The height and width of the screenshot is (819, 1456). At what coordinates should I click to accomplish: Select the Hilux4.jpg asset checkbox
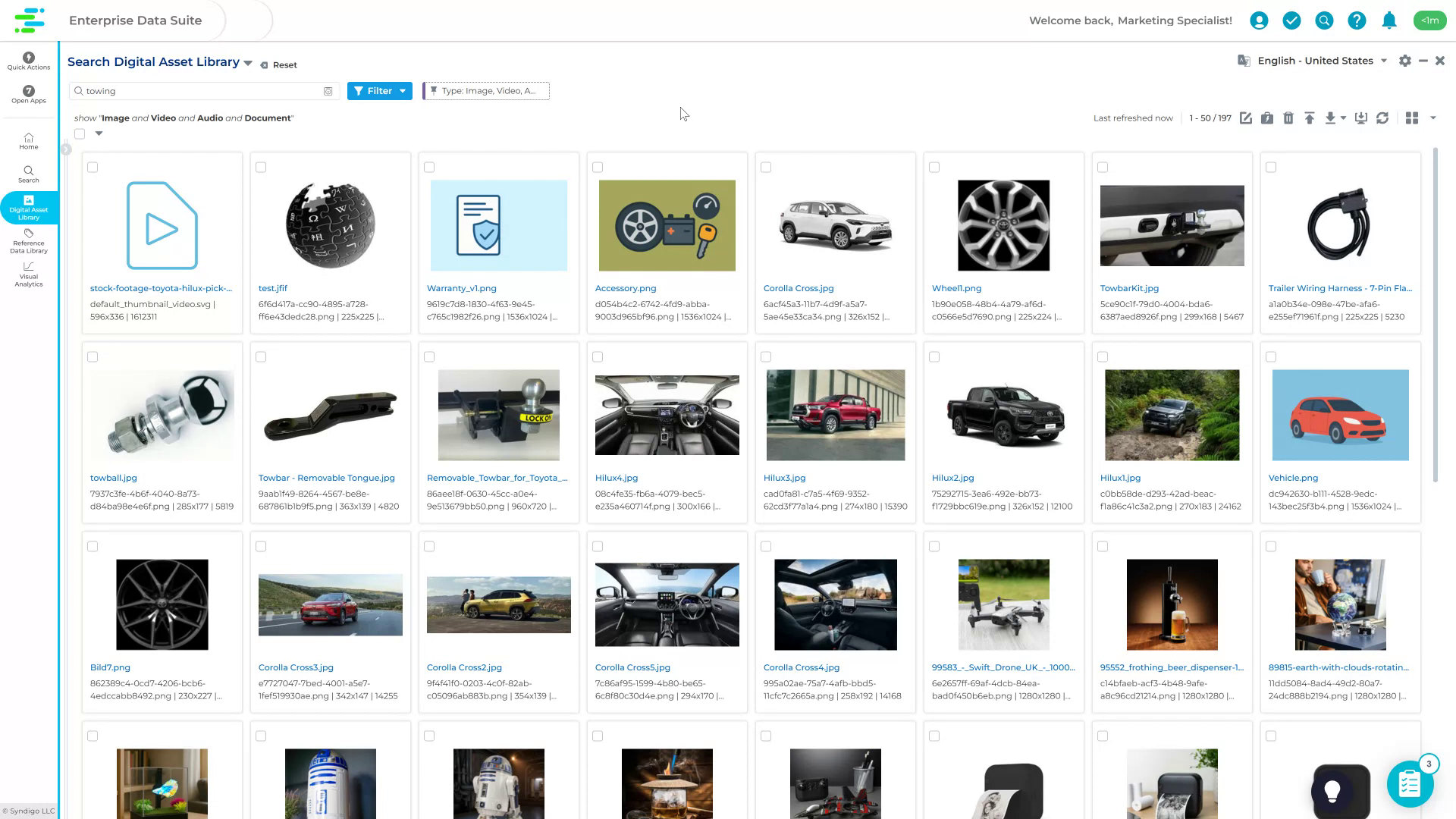tap(598, 356)
